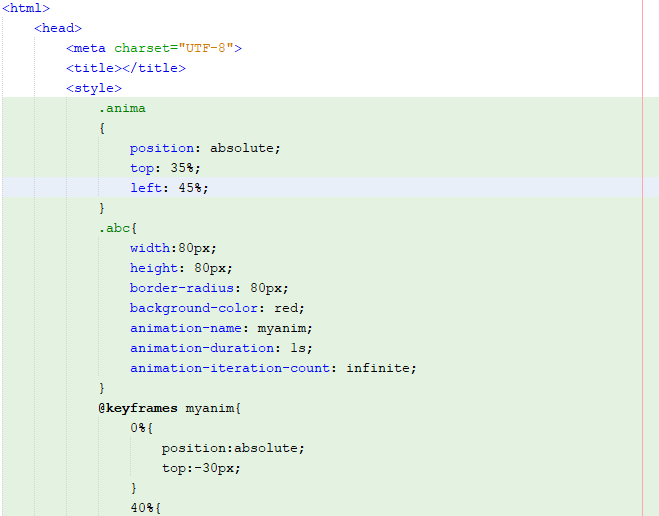Place cursor in the <title></title> line
The image size is (659, 516).
[x=126, y=68]
